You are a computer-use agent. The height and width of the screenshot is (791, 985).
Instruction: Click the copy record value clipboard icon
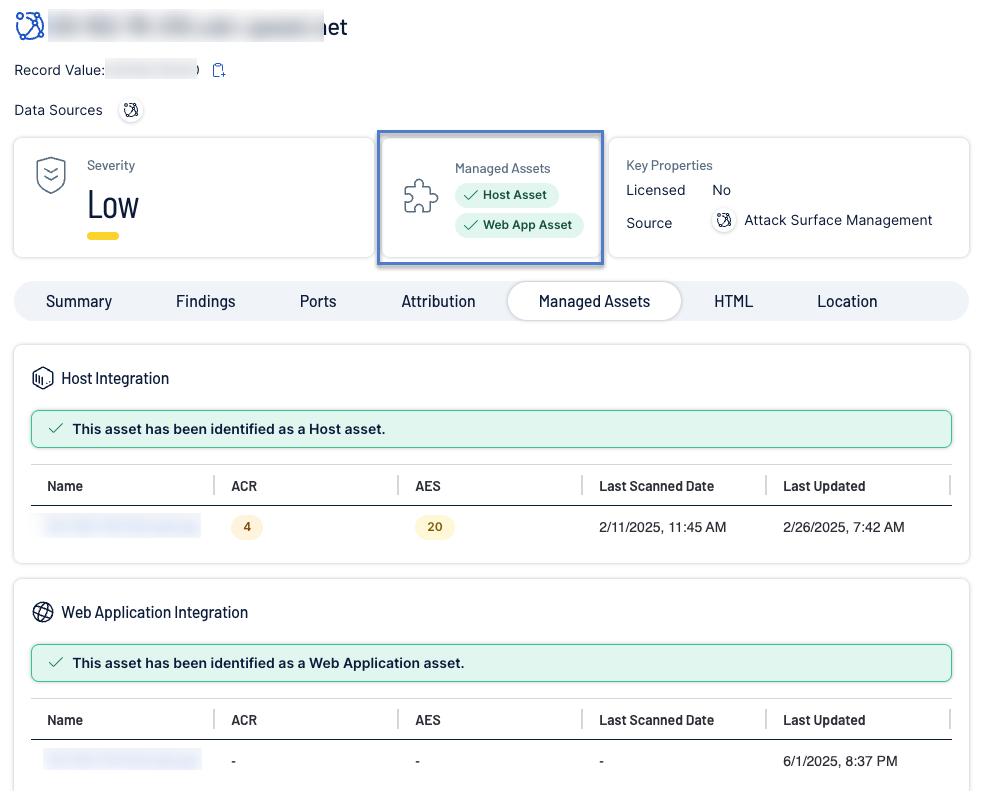[219, 70]
